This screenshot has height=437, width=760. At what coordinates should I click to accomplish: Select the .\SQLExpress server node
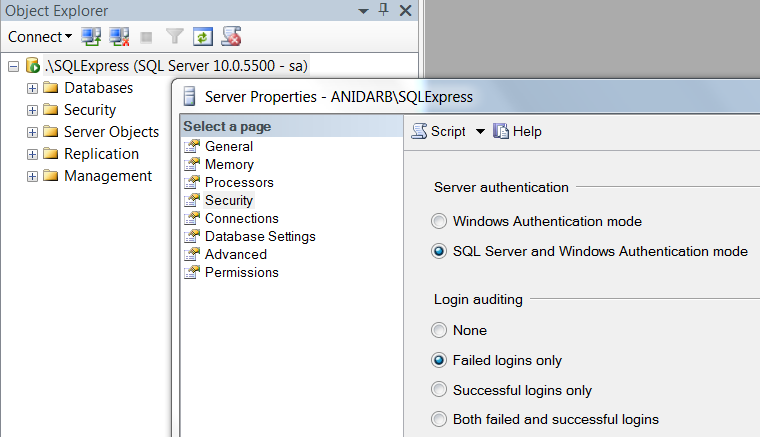(176, 66)
